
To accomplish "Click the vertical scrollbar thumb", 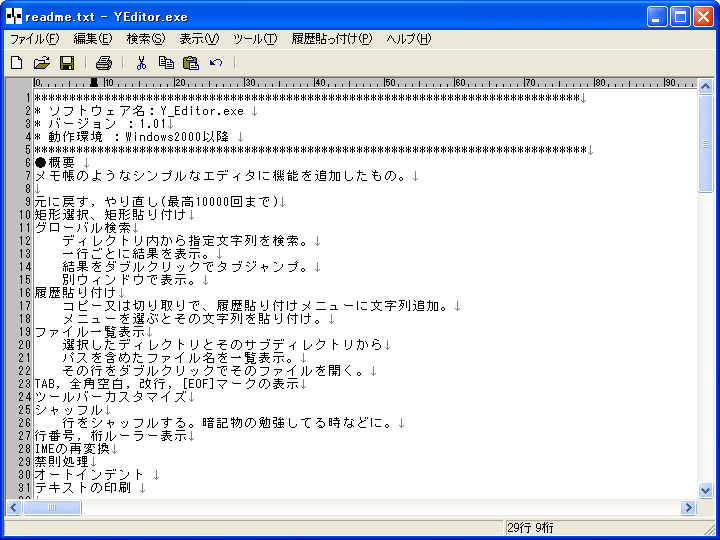I will [705, 144].
